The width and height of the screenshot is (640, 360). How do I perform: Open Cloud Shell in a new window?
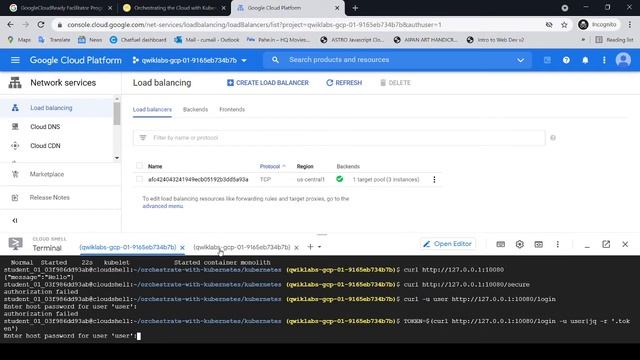click(606, 244)
